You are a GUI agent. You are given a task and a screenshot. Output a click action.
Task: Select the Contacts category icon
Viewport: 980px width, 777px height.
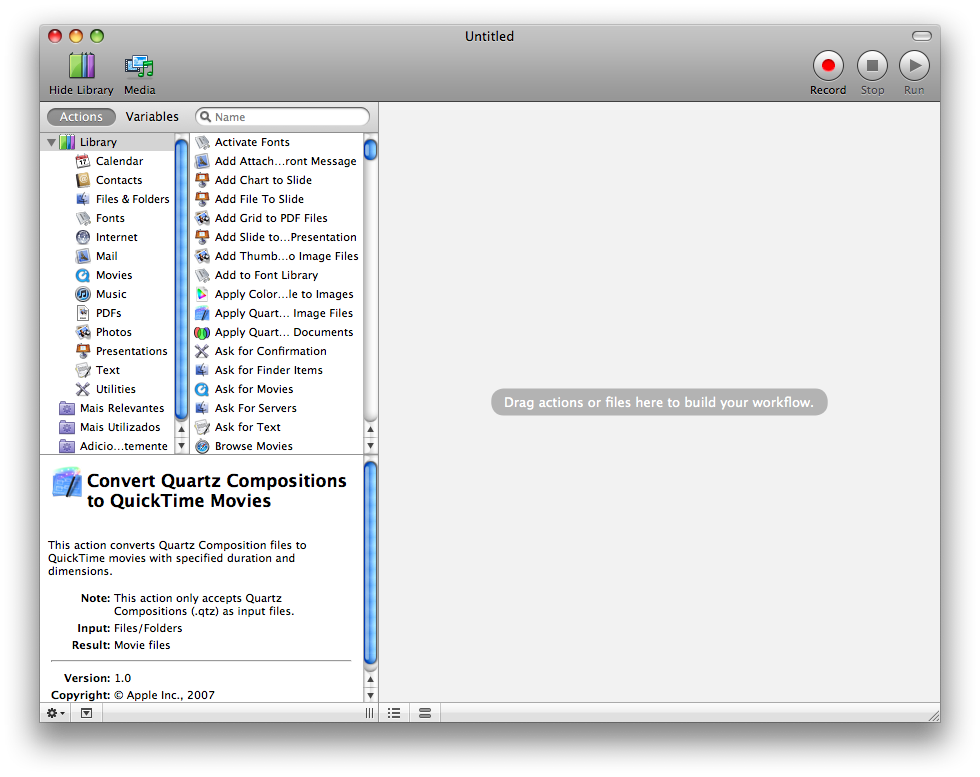click(82, 180)
